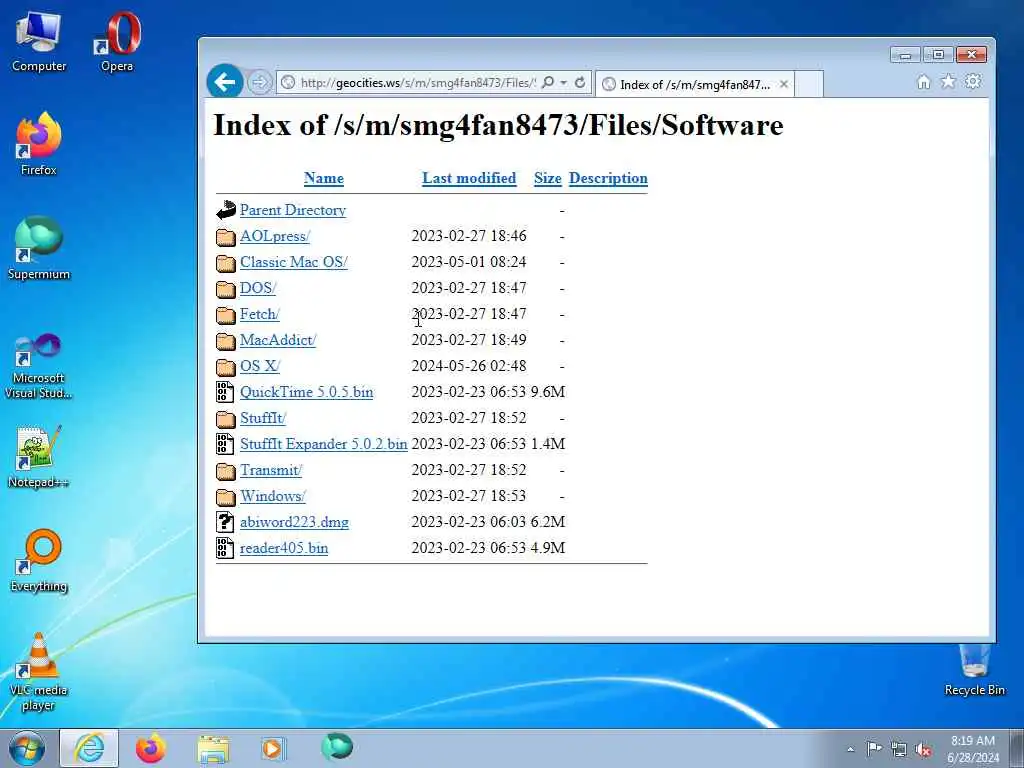Sort listing by Description column
Viewport: 1024px width, 768px height.
608,178
